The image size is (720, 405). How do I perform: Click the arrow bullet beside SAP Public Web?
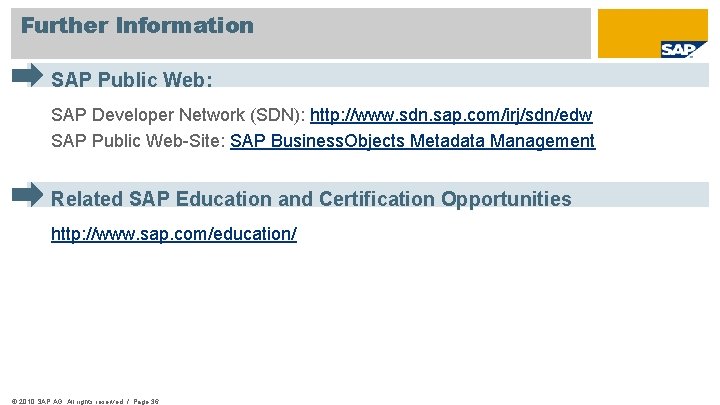click(x=27, y=75)
